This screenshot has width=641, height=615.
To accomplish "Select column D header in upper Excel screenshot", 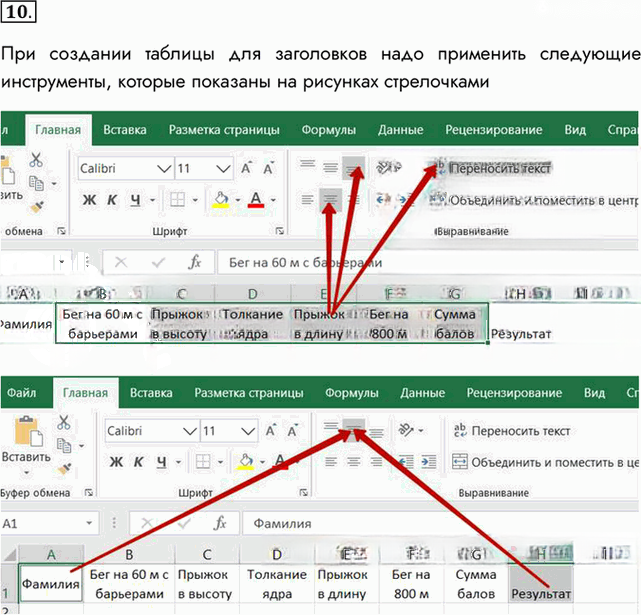I will [253, 294].
